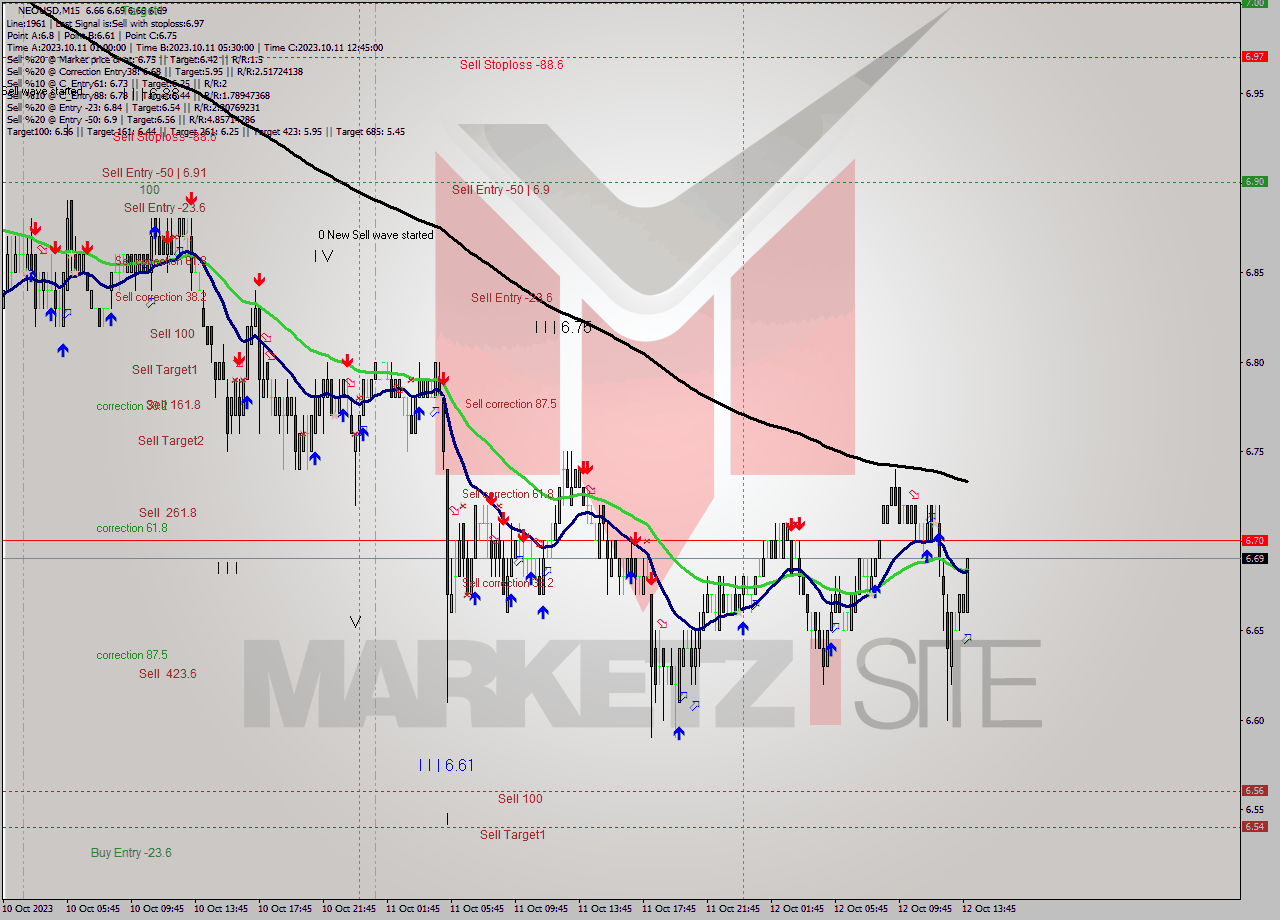Click the '12 Oct 01:45' time axis label
Screen dimensions: 1280x920
tap(796, 909)
